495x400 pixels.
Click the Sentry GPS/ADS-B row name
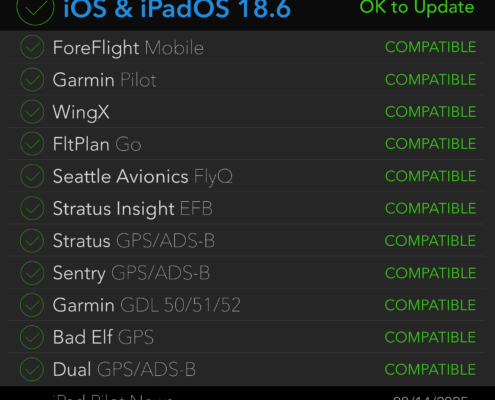[x=131, y=273]
